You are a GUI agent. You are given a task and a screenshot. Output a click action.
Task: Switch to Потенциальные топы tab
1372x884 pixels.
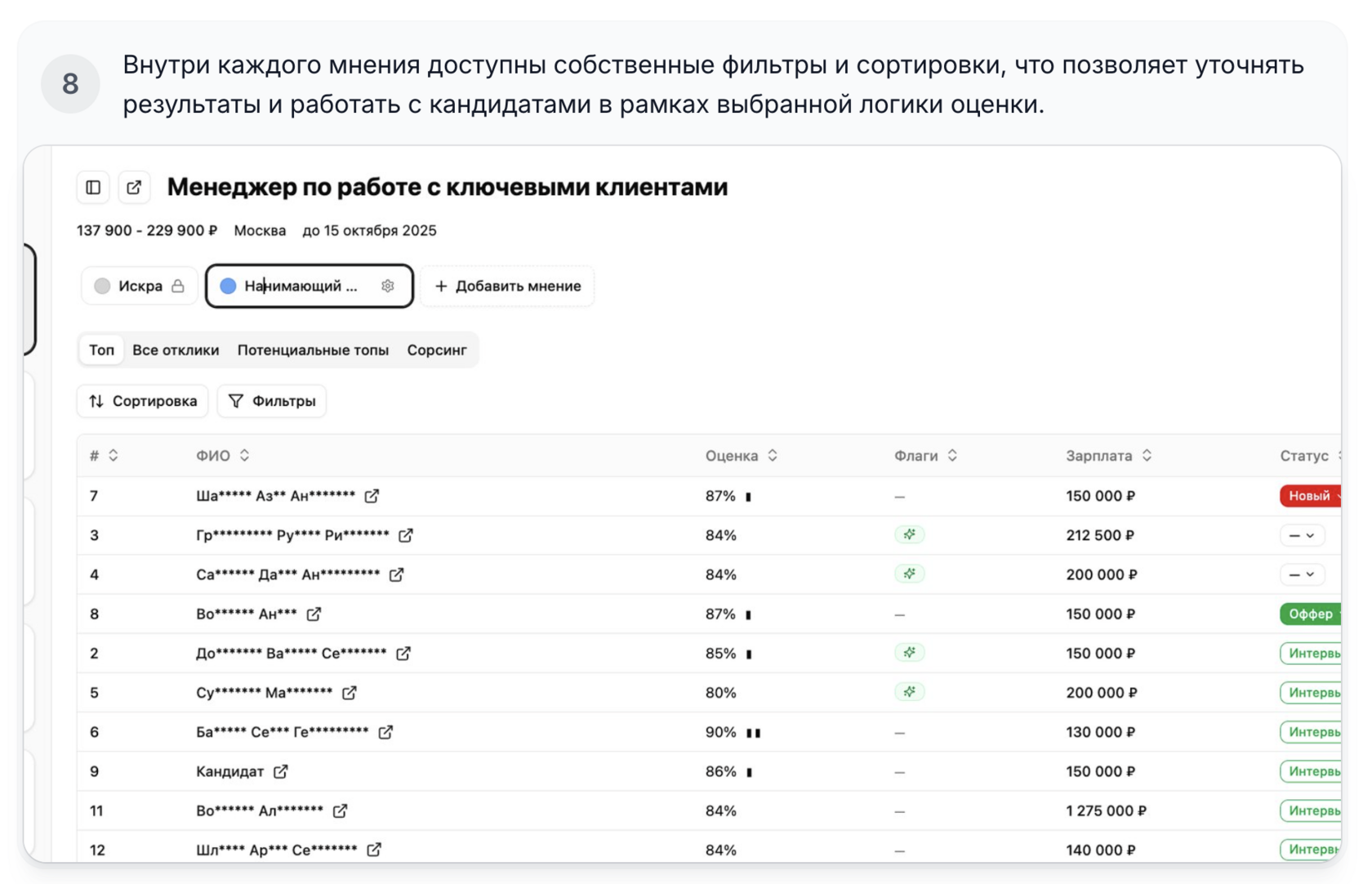coord(313,350)
